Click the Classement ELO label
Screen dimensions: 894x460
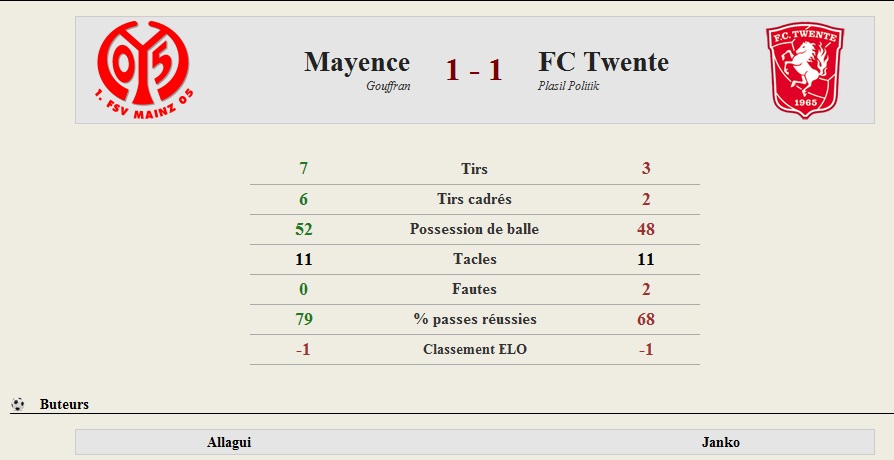tap(475, 349)
